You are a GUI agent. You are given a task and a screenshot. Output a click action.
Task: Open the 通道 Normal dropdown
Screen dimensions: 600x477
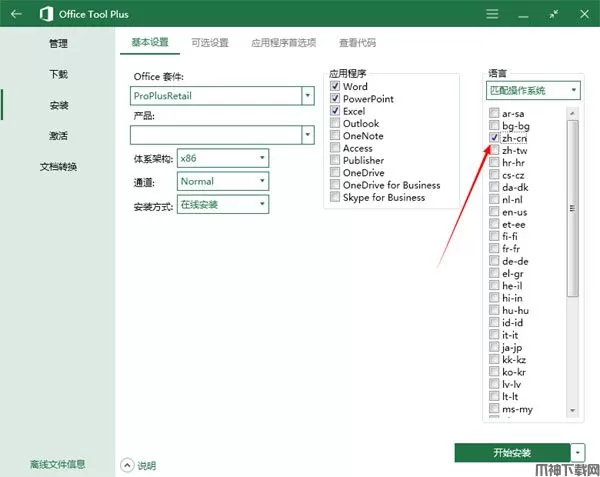262,181
